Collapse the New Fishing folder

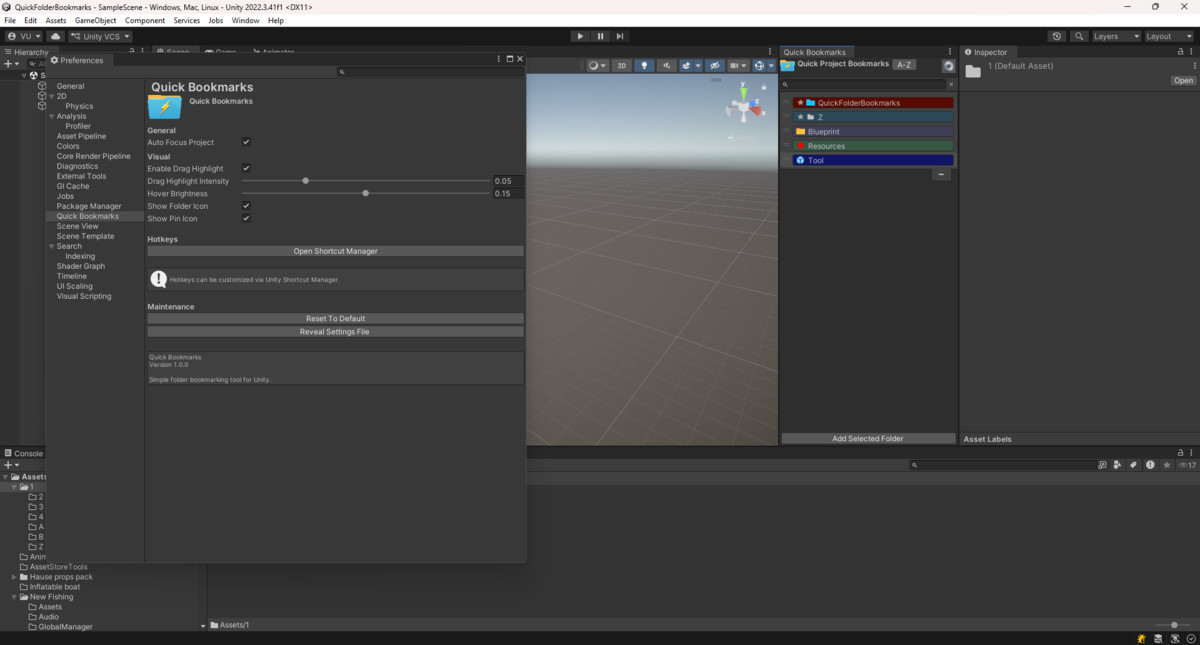[14, 597]
